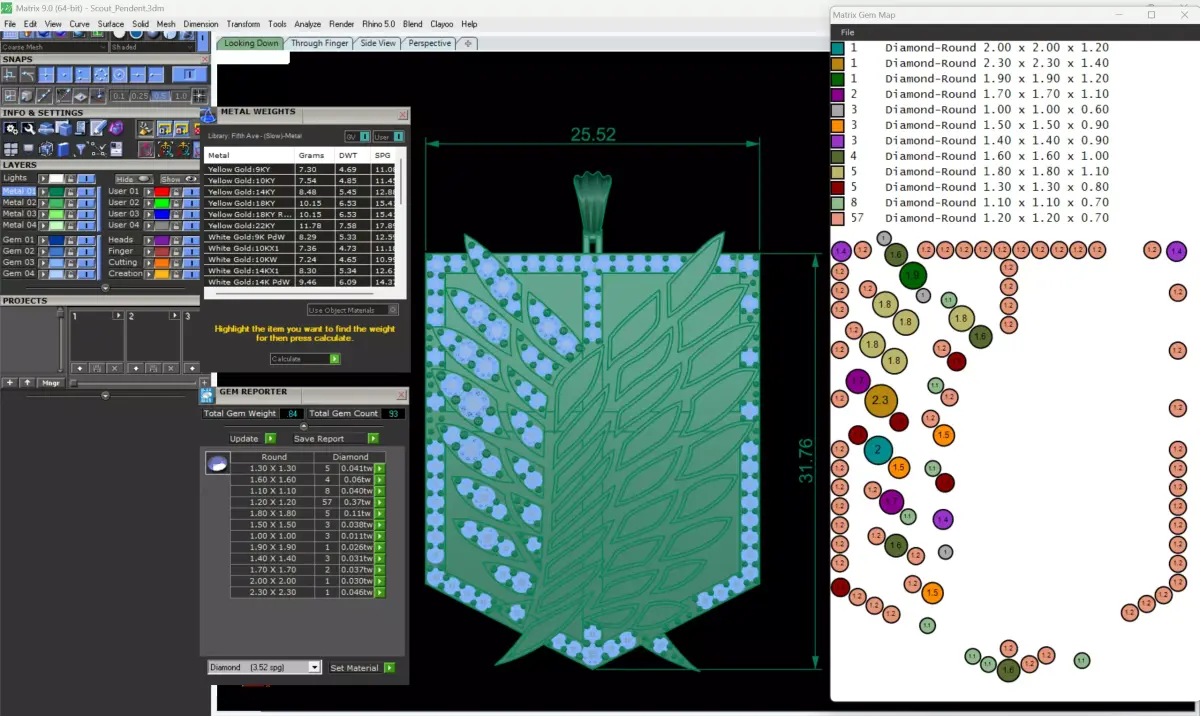The height and width of the screenshot is (716, 1200).
Task: Select the wrench settings icon in Info & Settings
Action: [28, 129]
